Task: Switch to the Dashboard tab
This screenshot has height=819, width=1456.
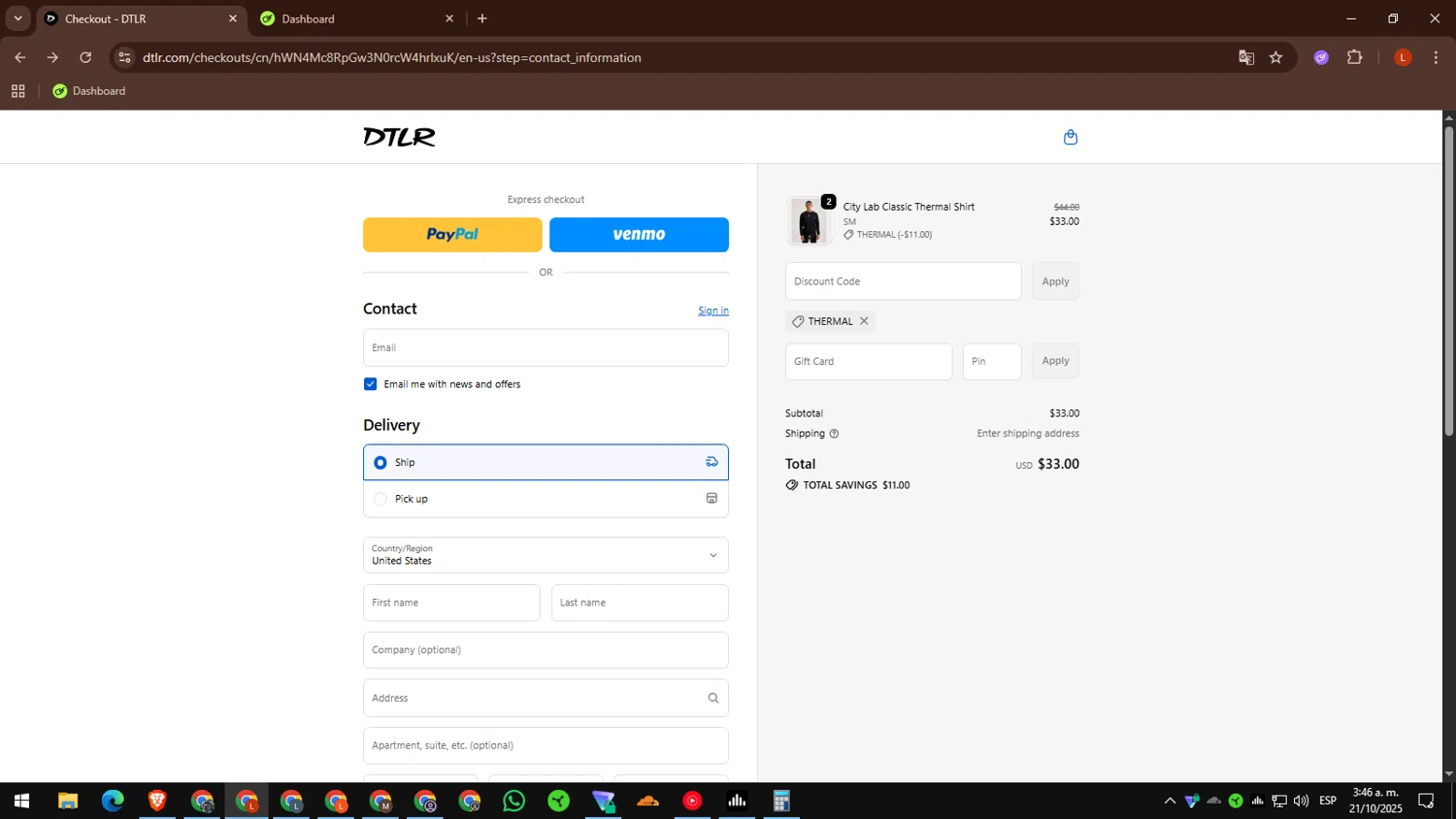Action: (356, 18)
